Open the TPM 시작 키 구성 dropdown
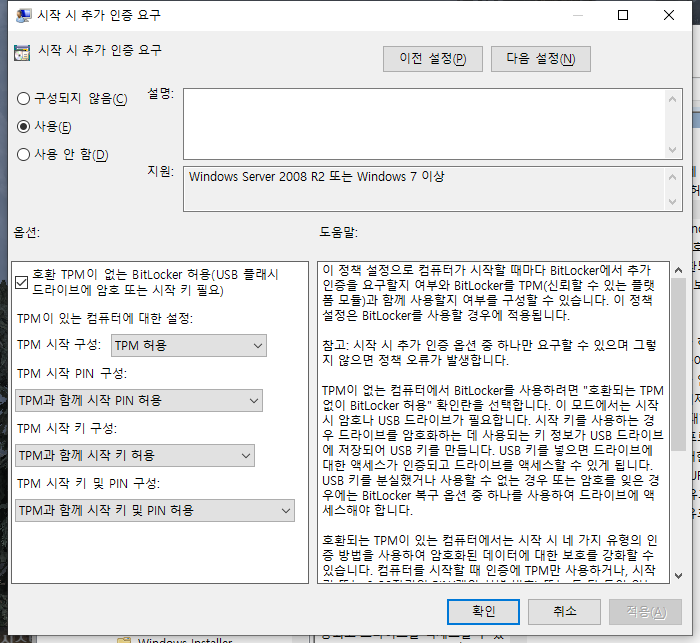The height and width of the screenshot is (643, 700). coord(135,455)
